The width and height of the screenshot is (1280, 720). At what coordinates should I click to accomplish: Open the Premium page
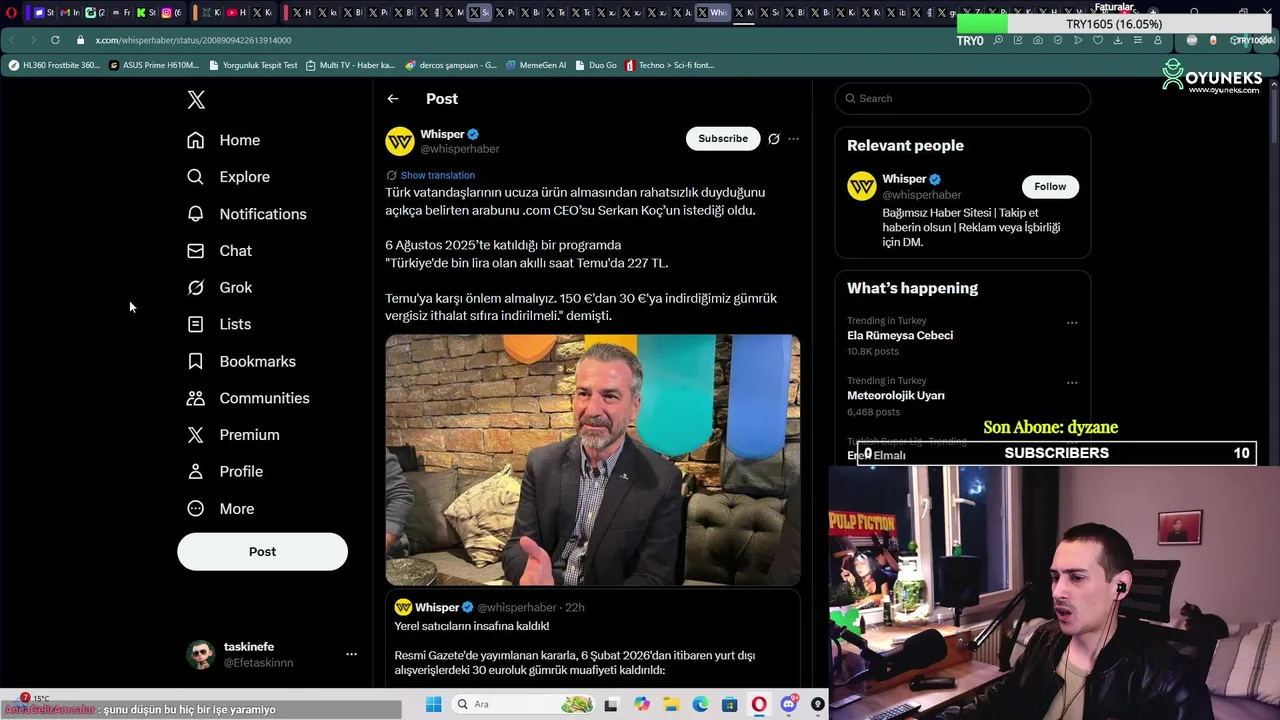click(234, 435)
